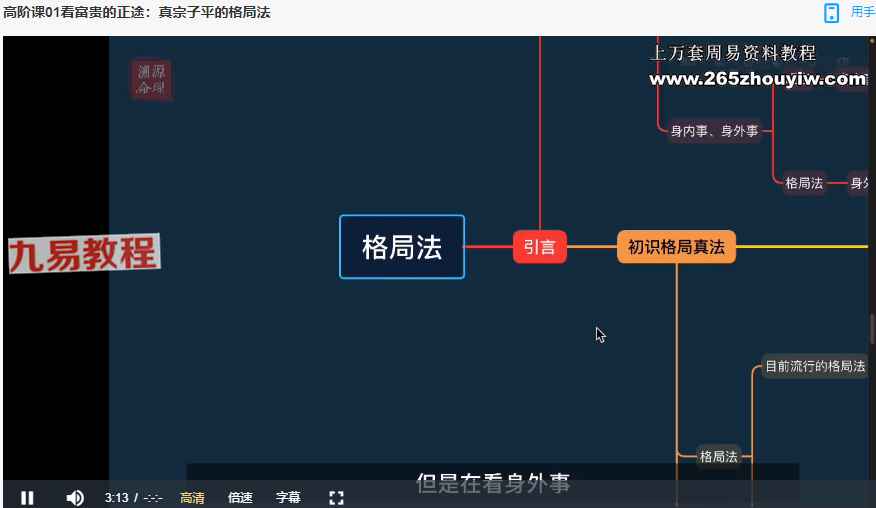Click the 身内事、身外事 node
Image resolution: width=876 pixels, height=508 pixels.
[714, 130]
